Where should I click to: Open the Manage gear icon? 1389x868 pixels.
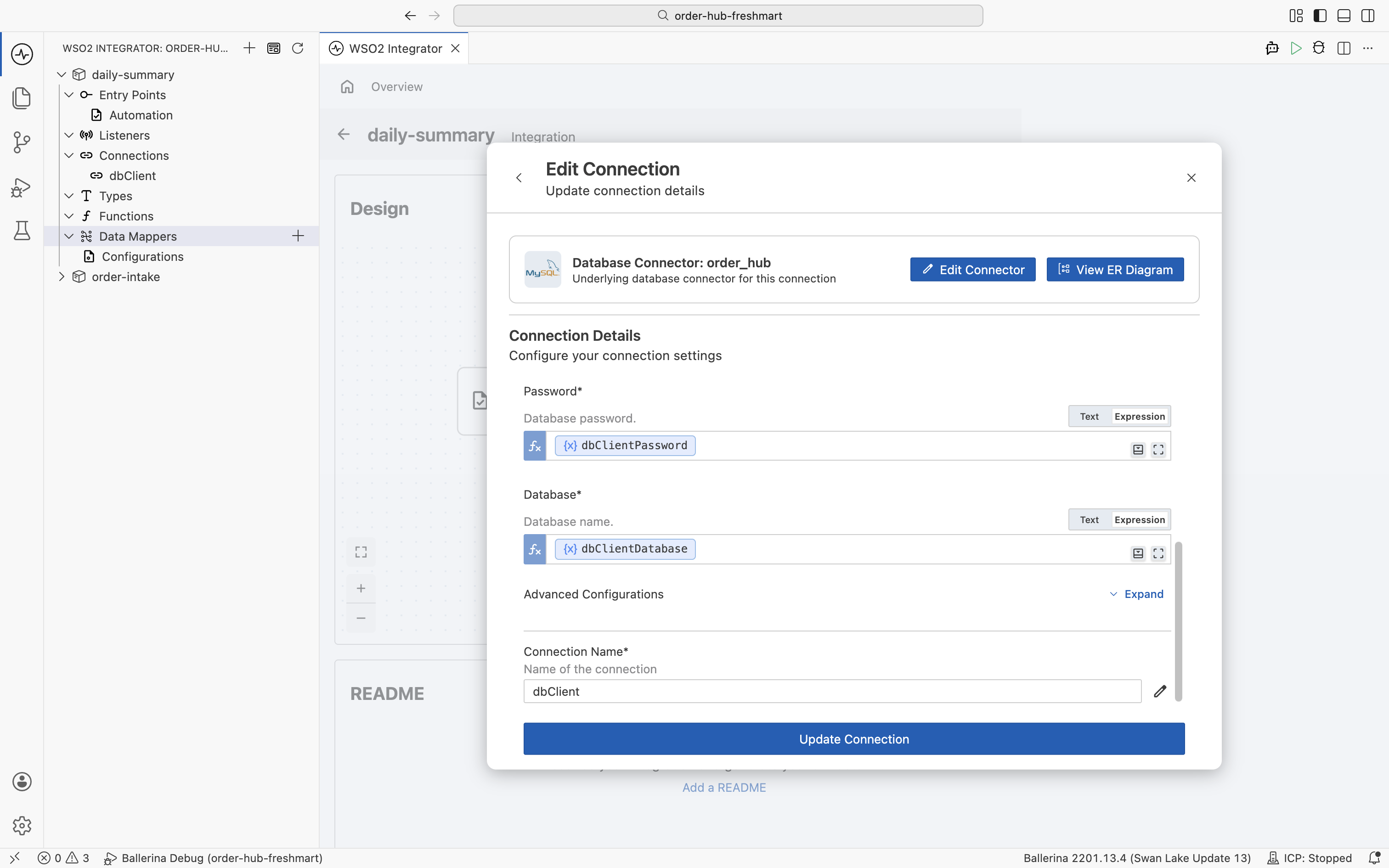pyautogui.click(x=22, y=826)
